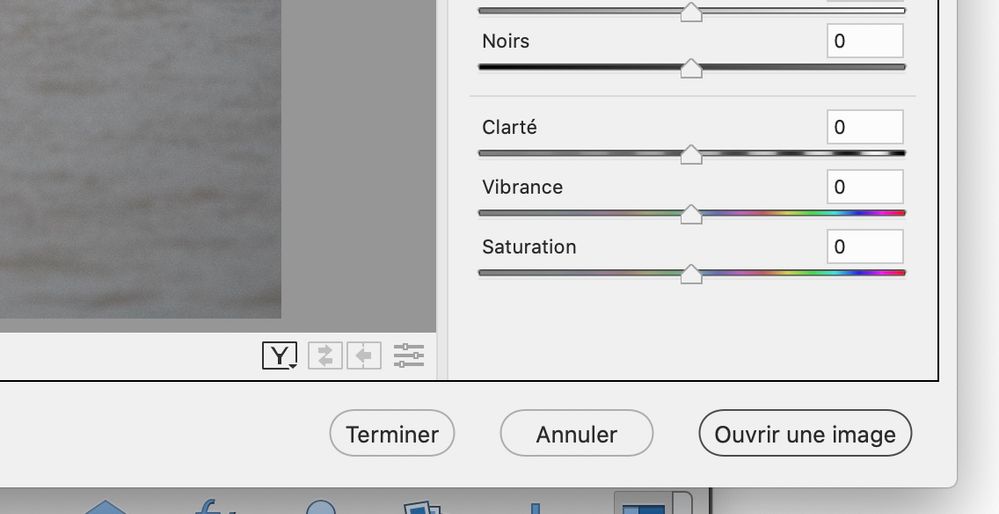Click the Vibrance value field
Image resolution: width=999 pixels, height=514 pixels.
coord(865,187)
